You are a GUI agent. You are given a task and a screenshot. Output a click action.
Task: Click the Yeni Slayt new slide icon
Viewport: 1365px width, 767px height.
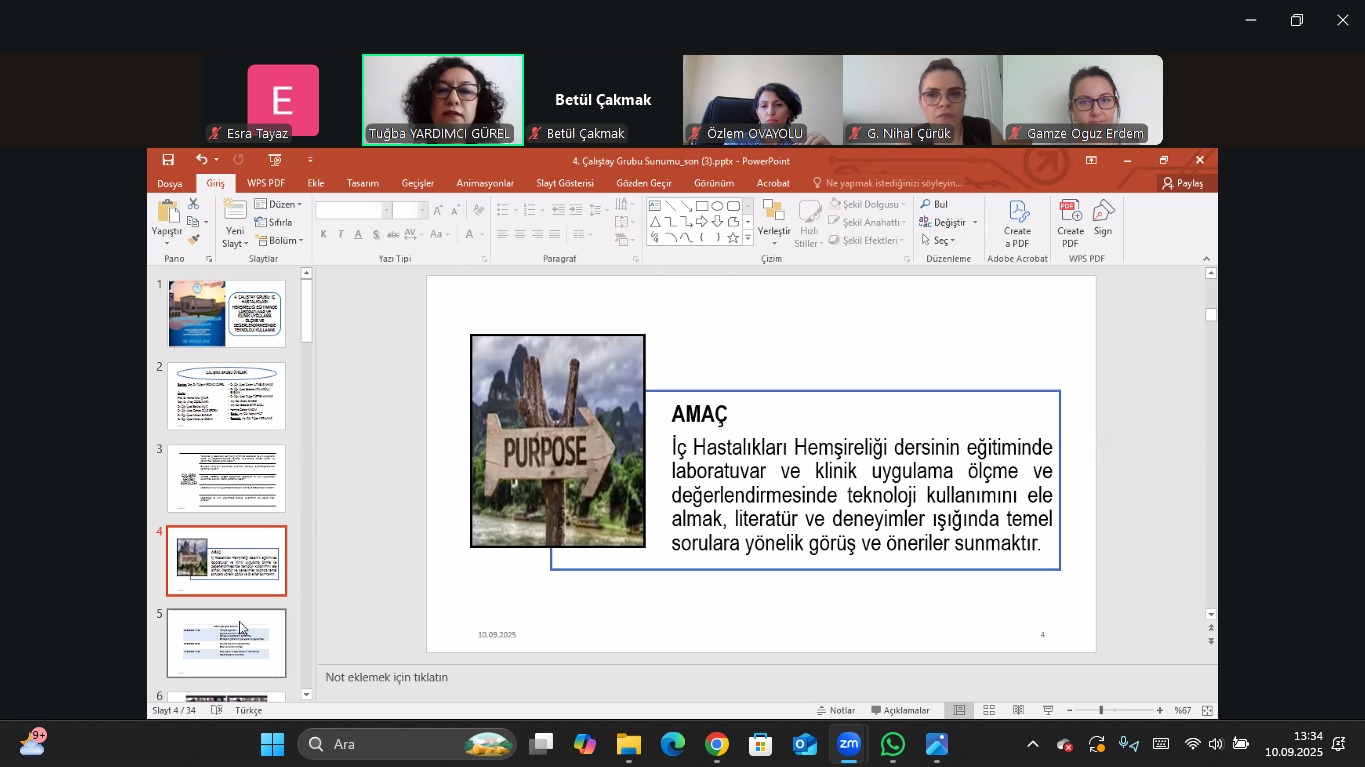(x=235, y=210)
